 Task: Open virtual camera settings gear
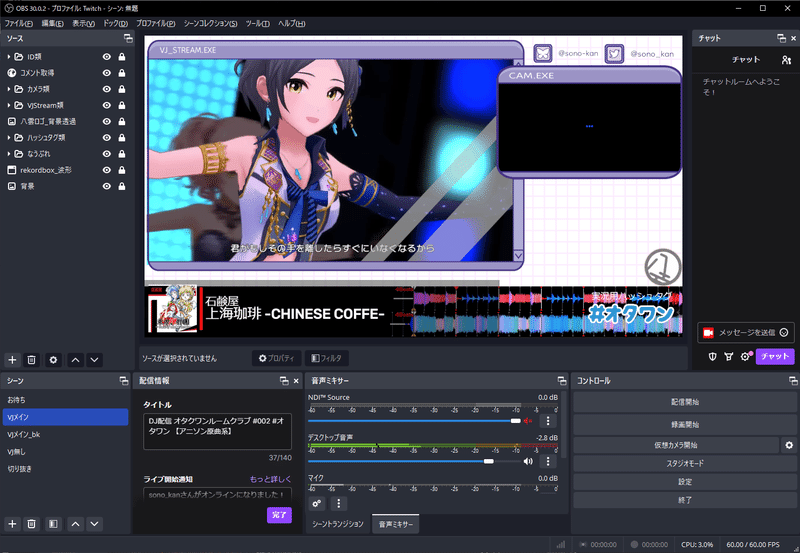(x=789, y=445)
